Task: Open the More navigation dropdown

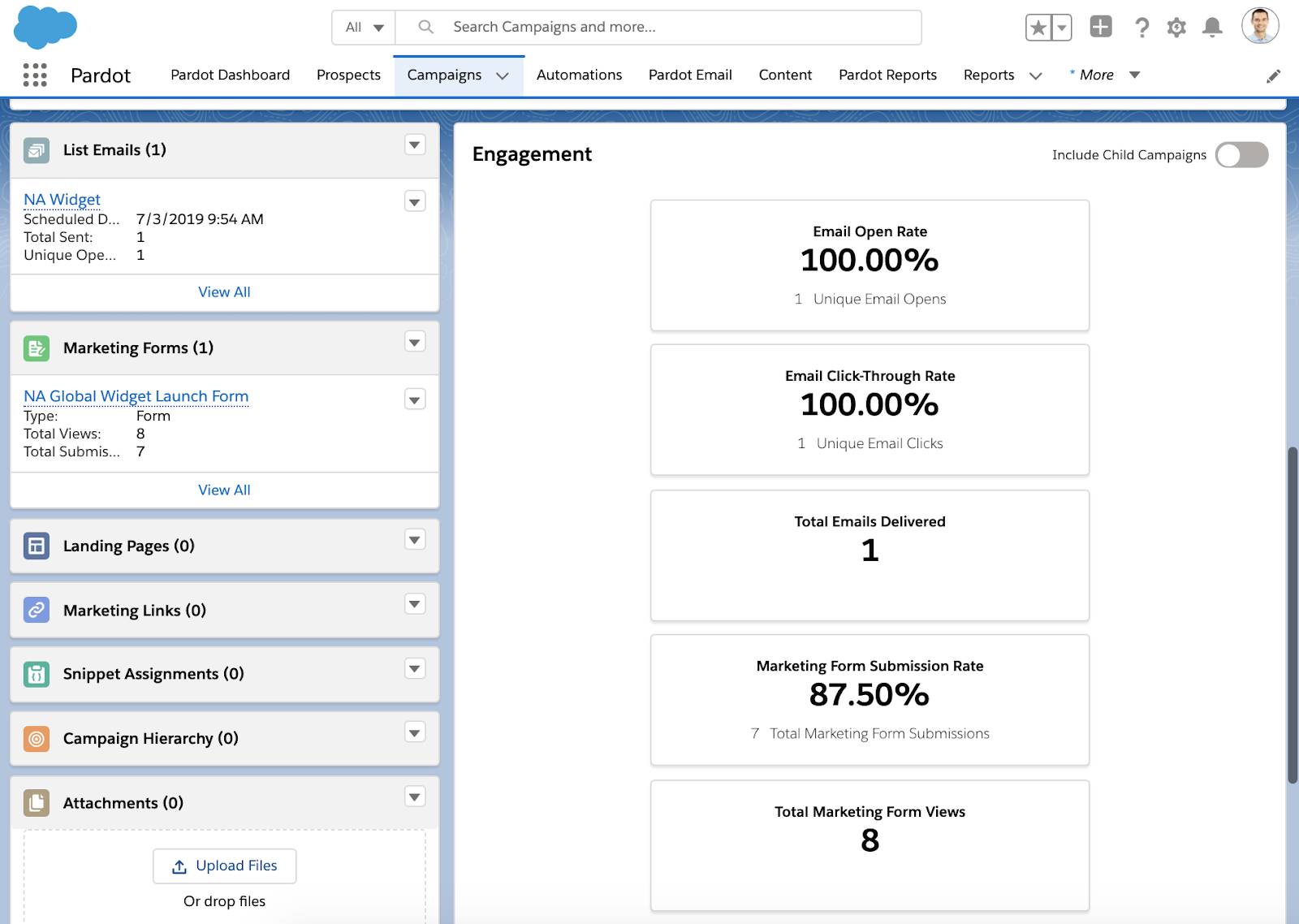Action: (1105, 75)
